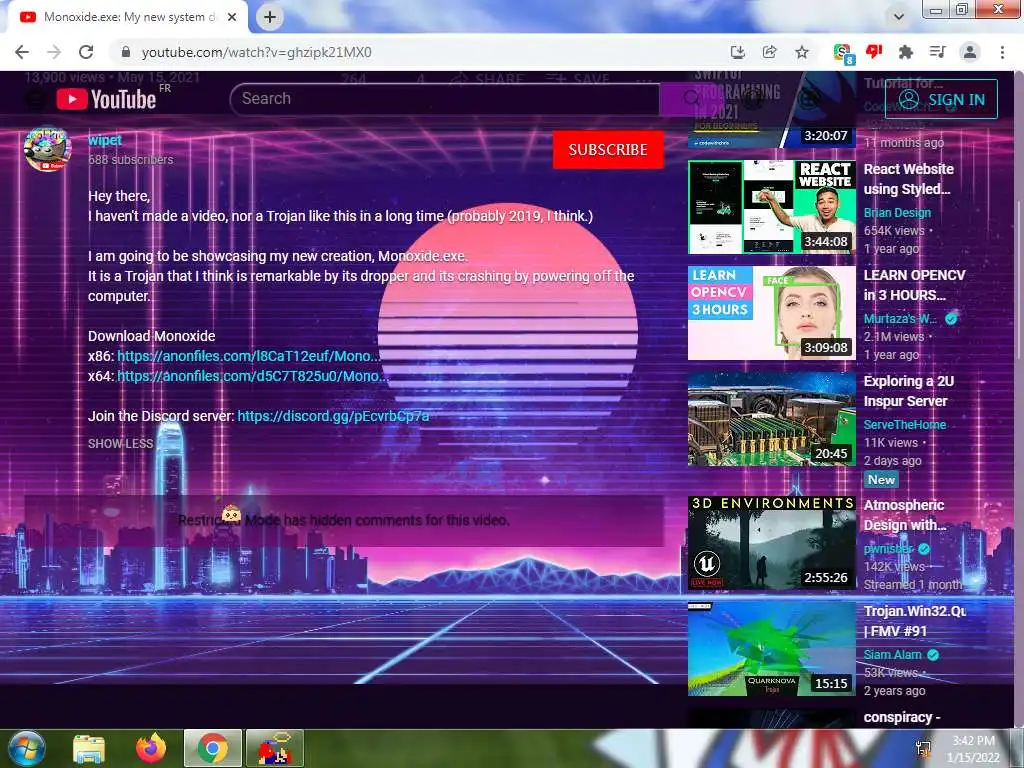
Task: Click the YouTube logo to go home
Action: click(x=106, y=99)
